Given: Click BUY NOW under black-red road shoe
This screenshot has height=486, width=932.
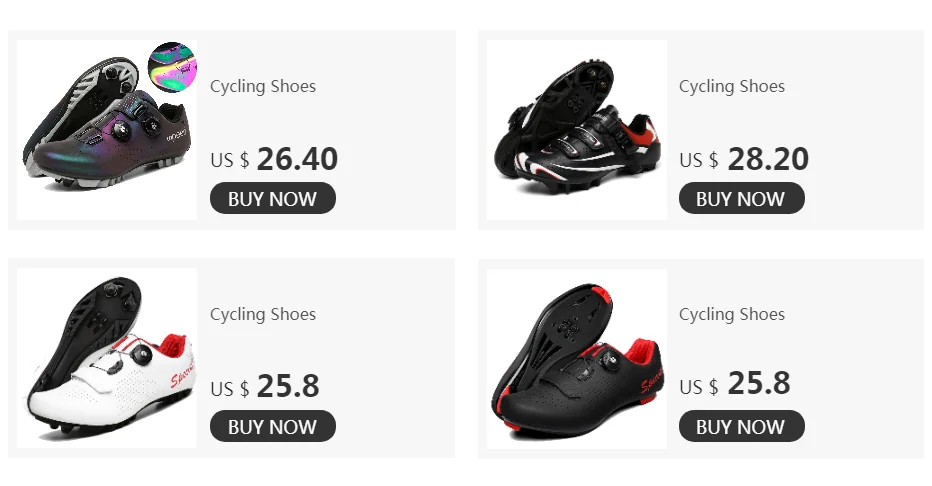Looking at the screenshot, I should click(x=742, y=427).
